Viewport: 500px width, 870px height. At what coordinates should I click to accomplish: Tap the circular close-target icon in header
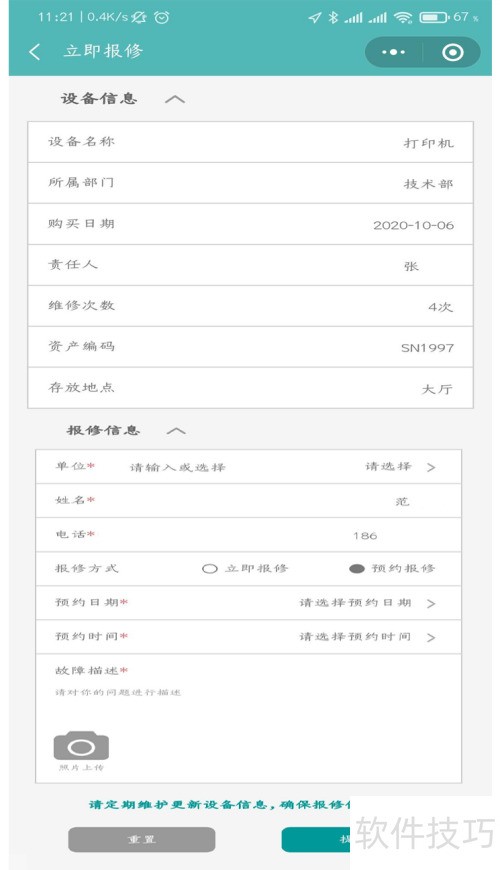pos(452,52)
